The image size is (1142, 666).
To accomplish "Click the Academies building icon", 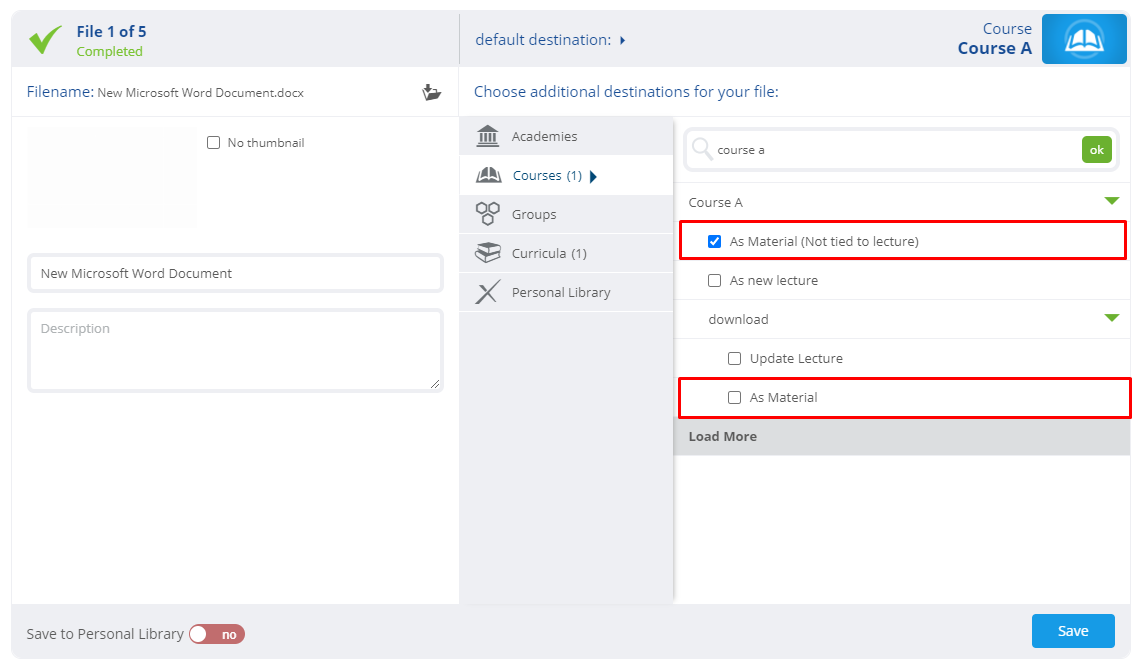I will pos(487,136).
